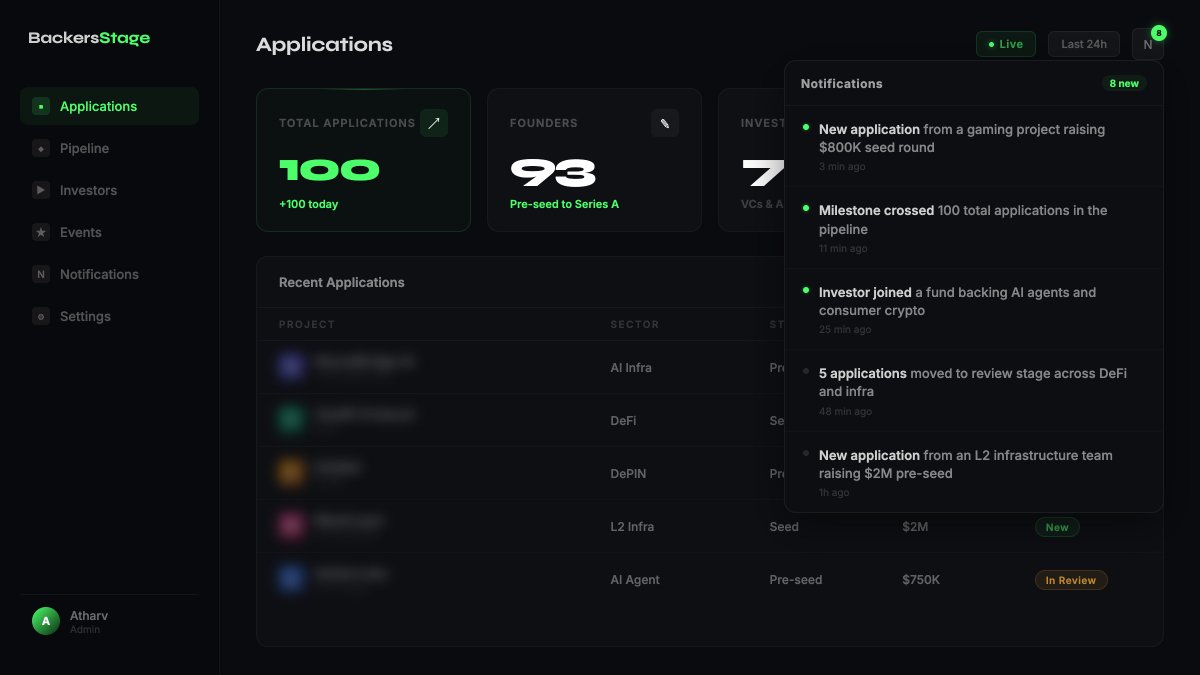The image size is (1200, 675).
Task: Open Investors via its play-arrow icon
Action: pos(40,190)
